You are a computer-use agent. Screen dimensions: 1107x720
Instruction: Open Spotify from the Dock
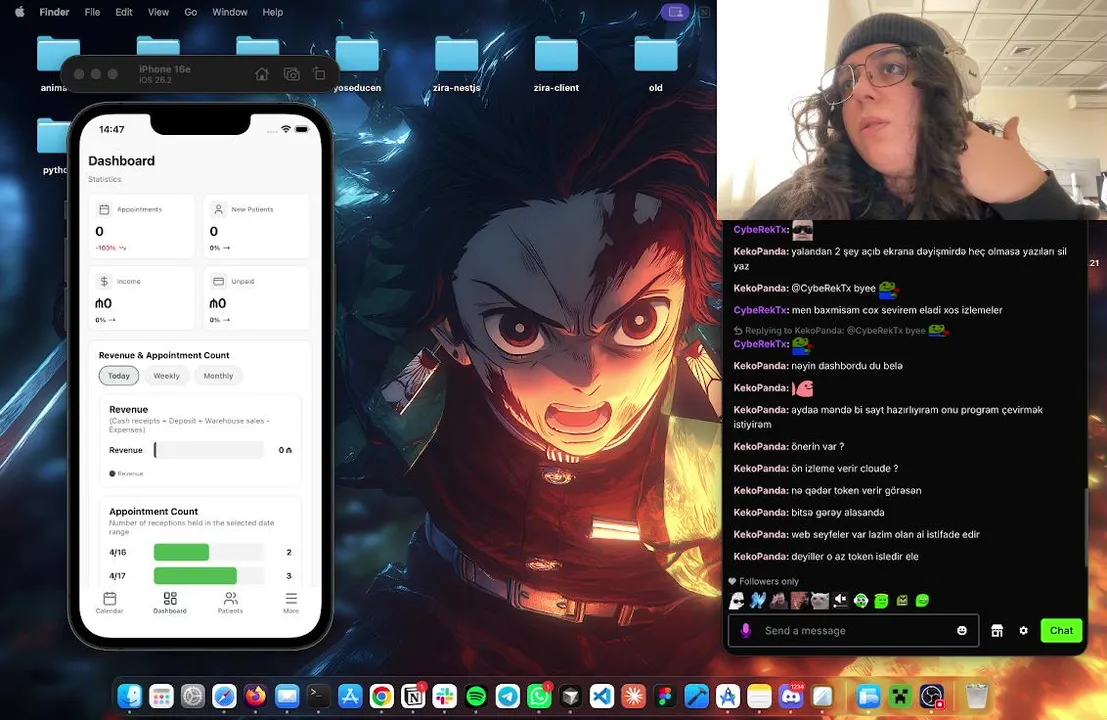pos(477,697)
